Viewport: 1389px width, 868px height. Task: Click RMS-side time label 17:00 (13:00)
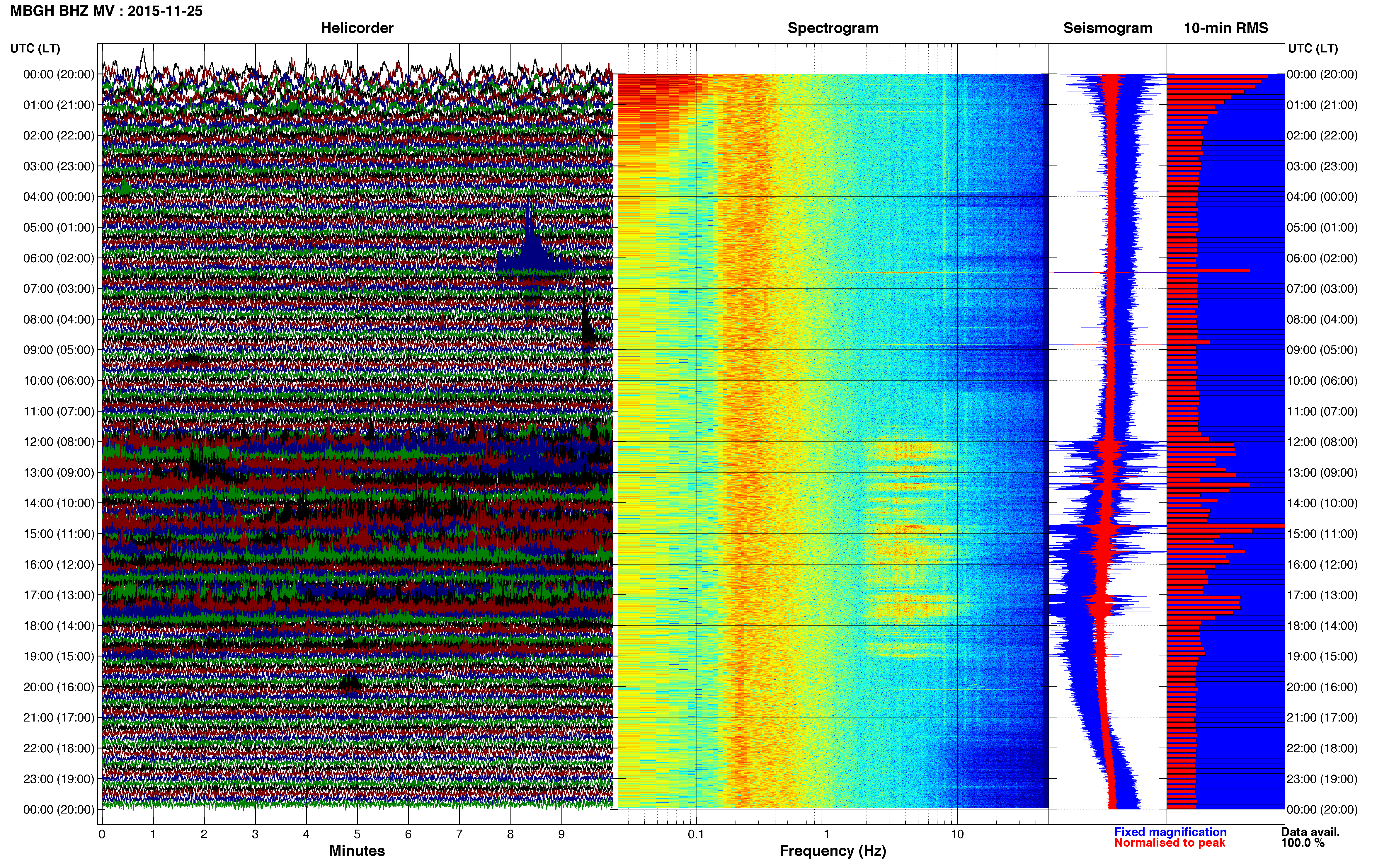[x=1322, y=595]
